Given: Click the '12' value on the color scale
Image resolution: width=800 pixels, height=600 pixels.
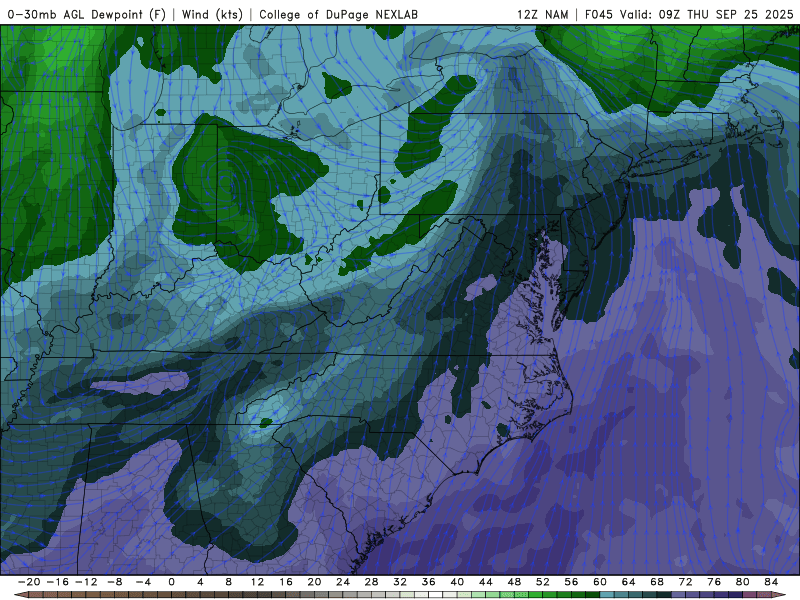Looking at the screenshot, I should click(257, 582).
